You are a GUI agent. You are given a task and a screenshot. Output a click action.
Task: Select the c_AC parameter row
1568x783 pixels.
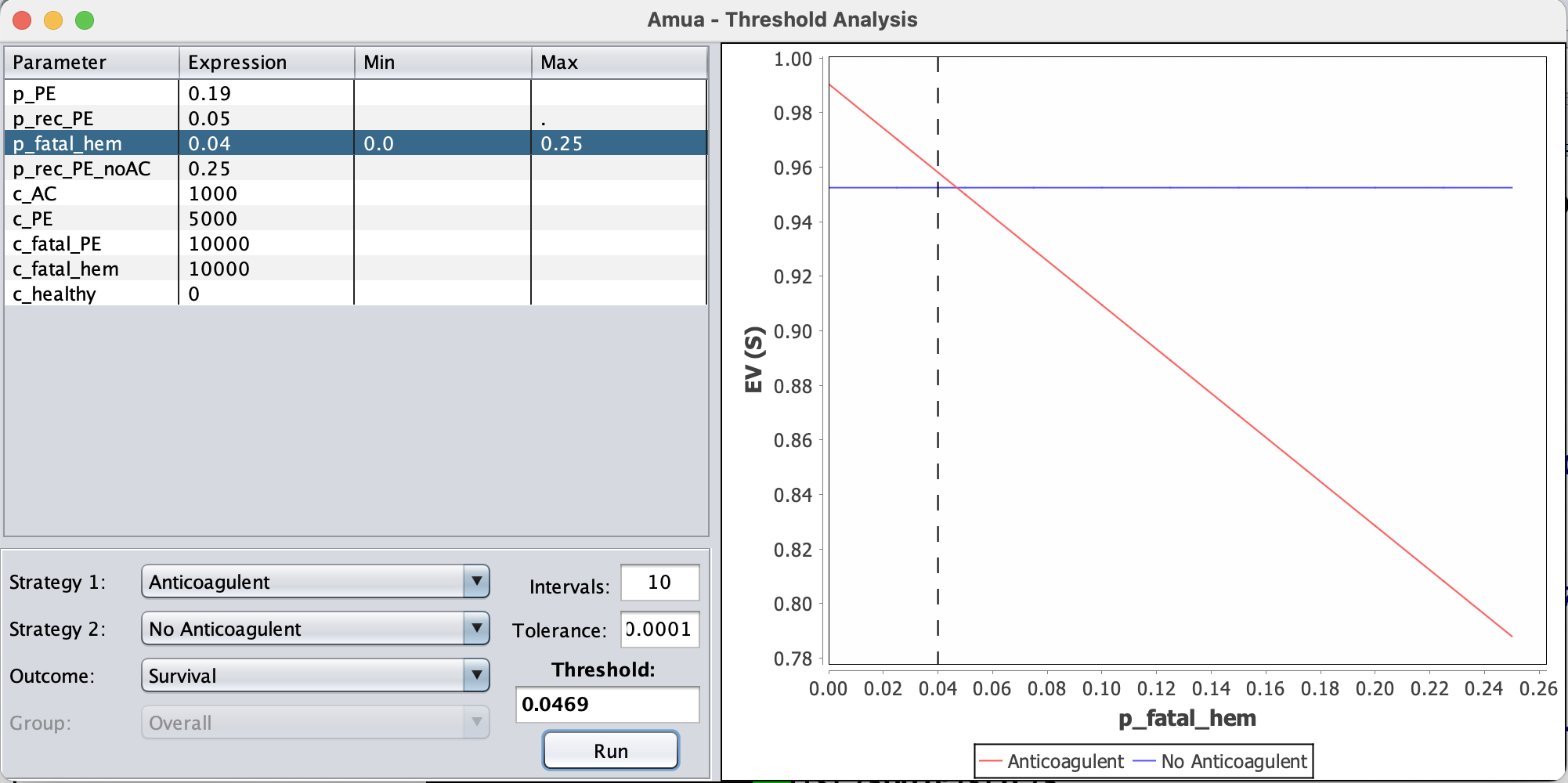(91, 194)
